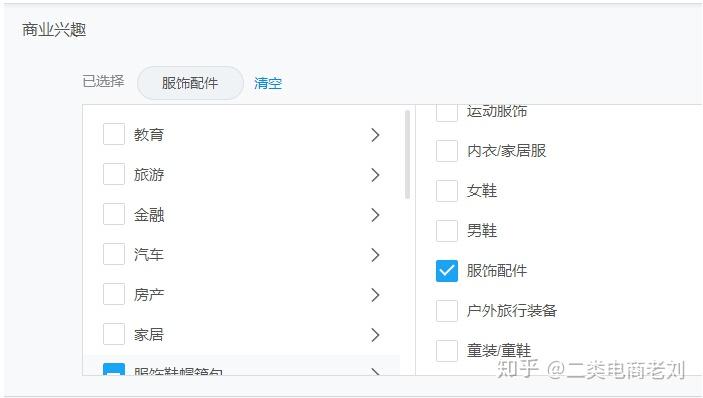Check the 汽车 checkbox
The width and height of the screenshot is (703, 398).
point(114,255)
